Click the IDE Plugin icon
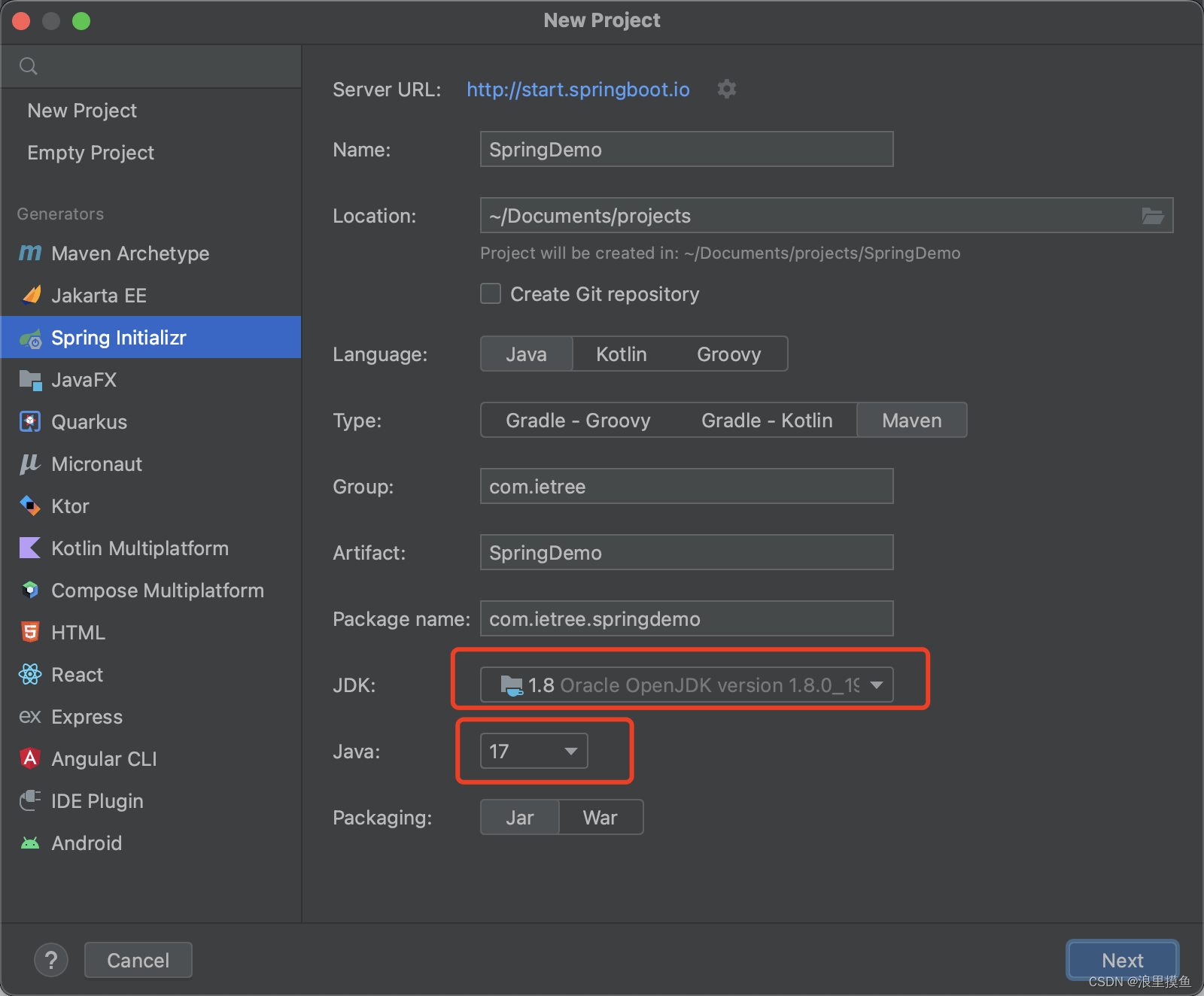 coord(30,800)
